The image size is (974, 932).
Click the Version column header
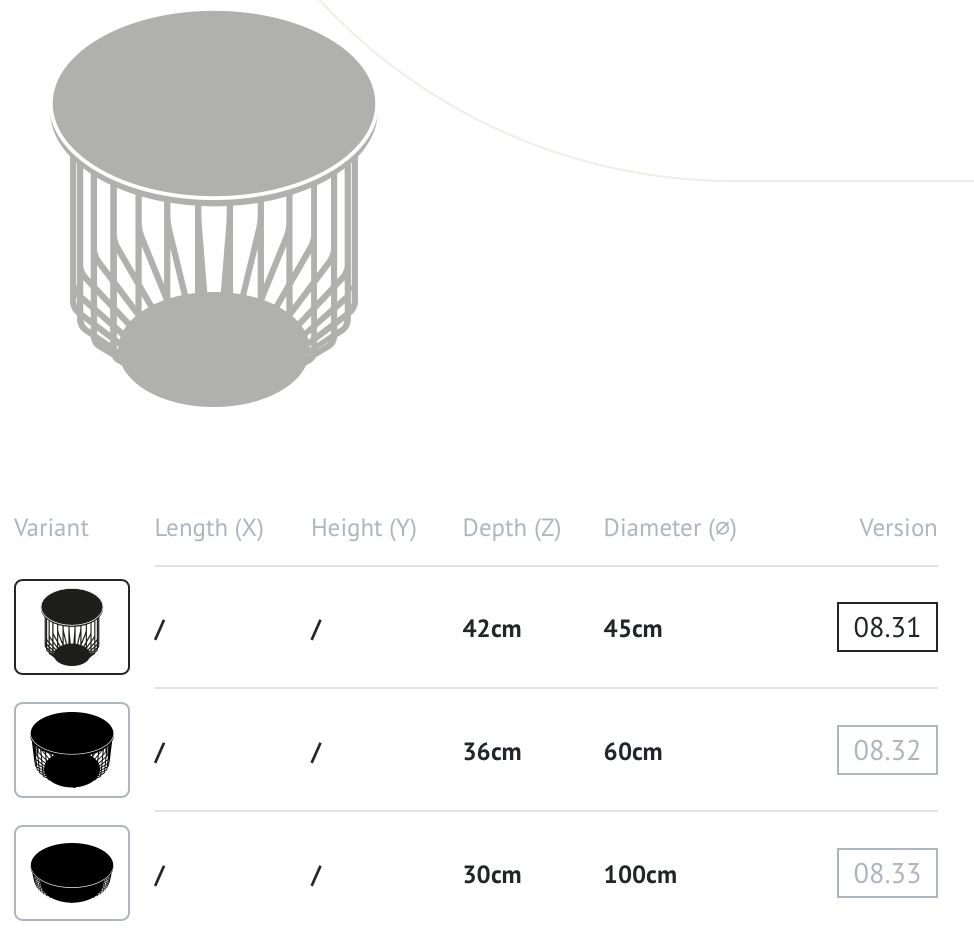[897, 528]
